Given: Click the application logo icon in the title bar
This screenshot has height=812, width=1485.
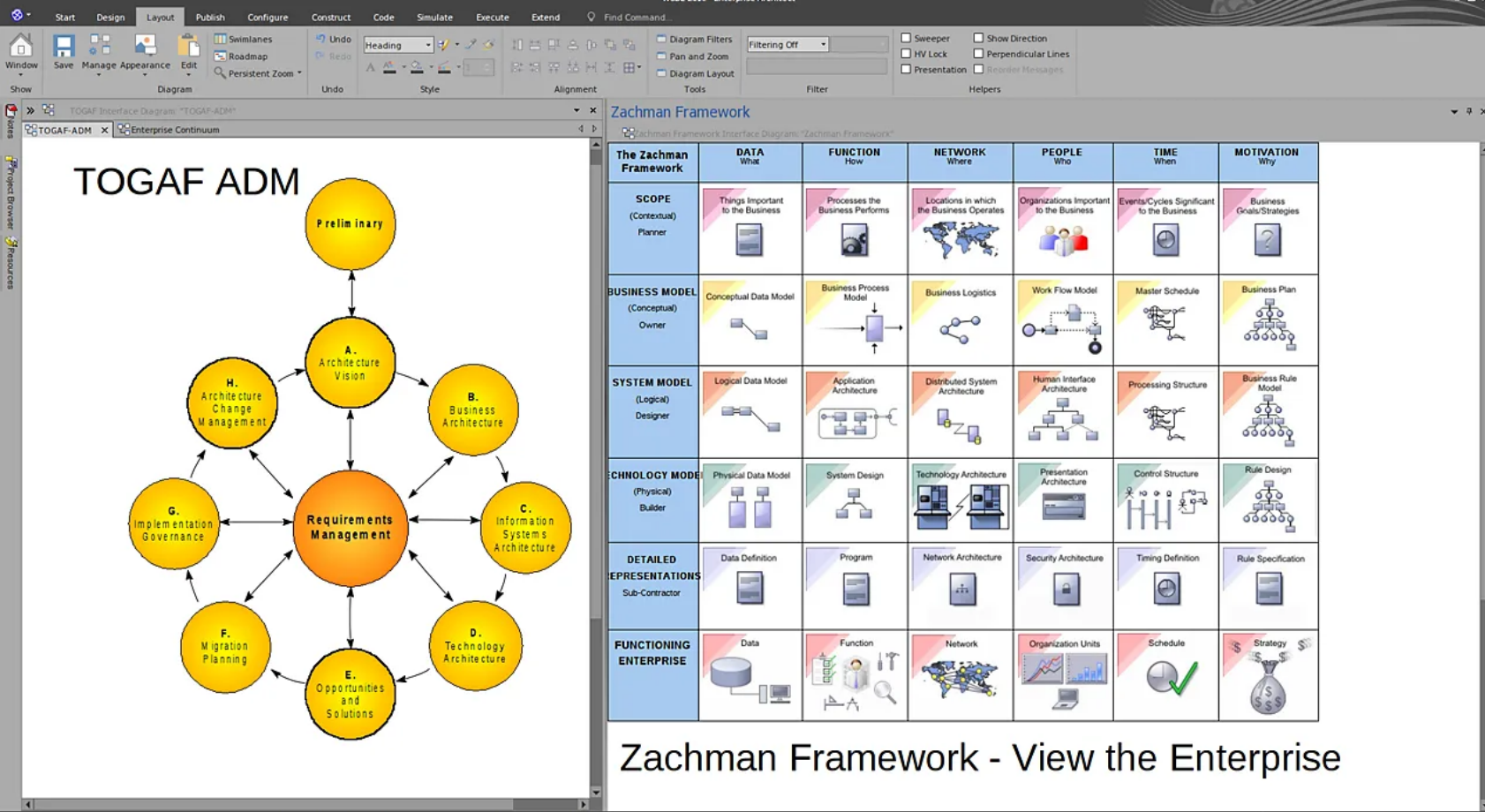Looking at the screenshot, I should [x=17, y=15].
